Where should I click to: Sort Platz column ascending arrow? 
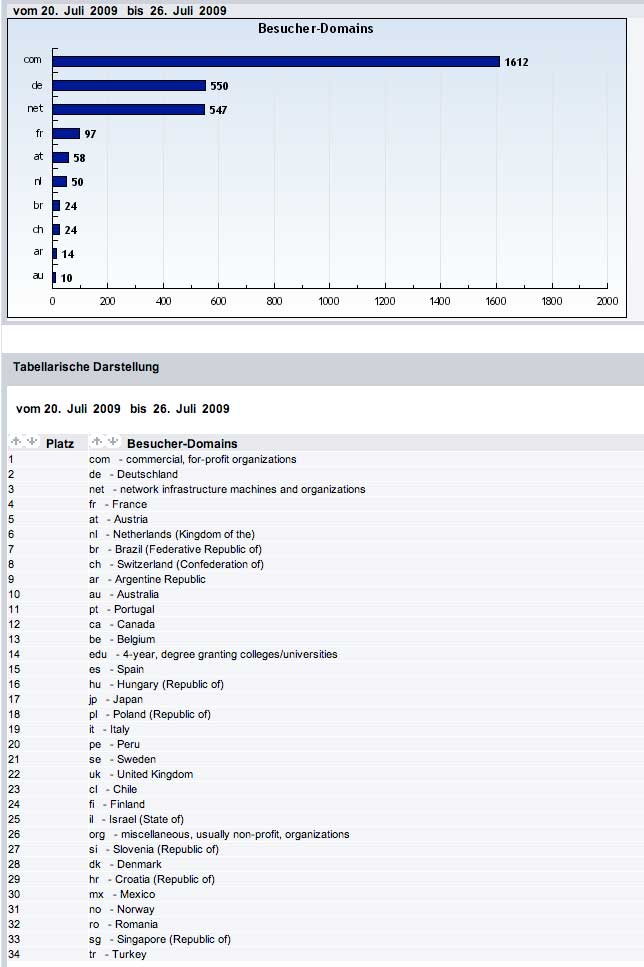pos(16,442)
